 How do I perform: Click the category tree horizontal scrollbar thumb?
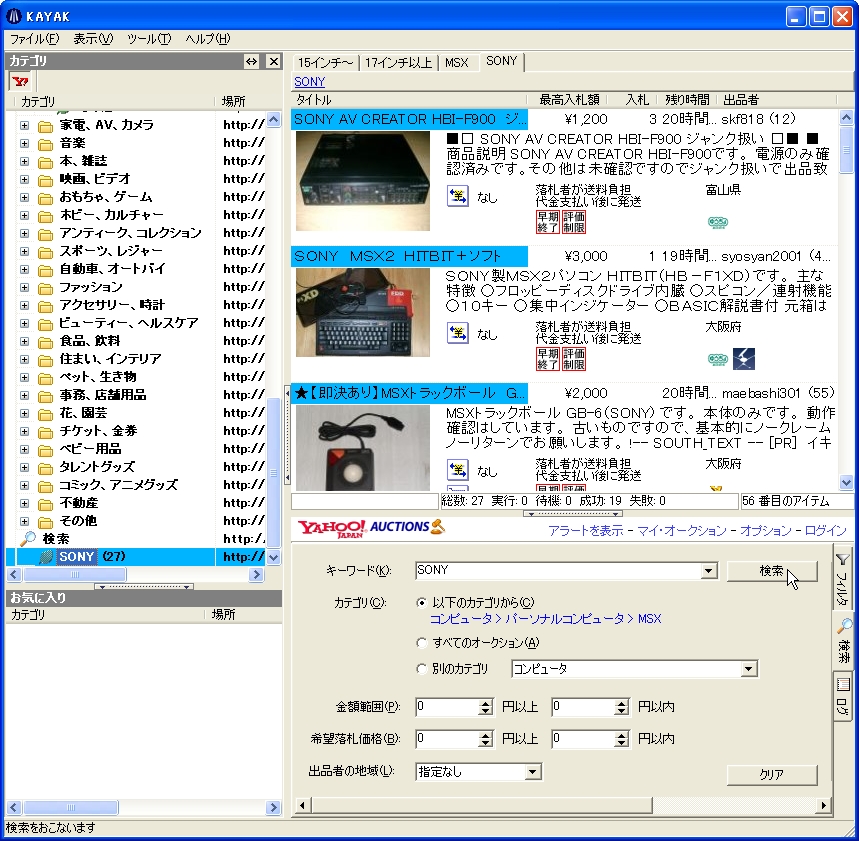pyautogui.click(x=75, y=574)
